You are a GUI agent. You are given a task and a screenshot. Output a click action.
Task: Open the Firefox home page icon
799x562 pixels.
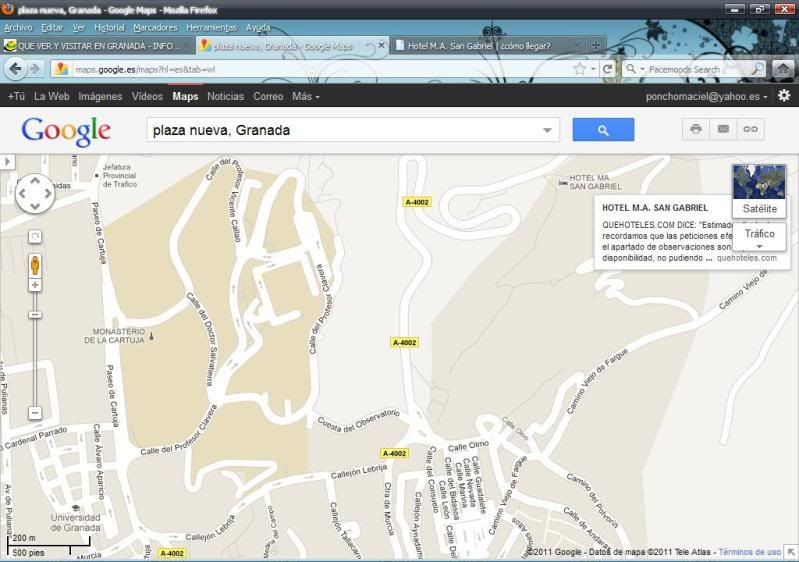(x=783, y=68)
